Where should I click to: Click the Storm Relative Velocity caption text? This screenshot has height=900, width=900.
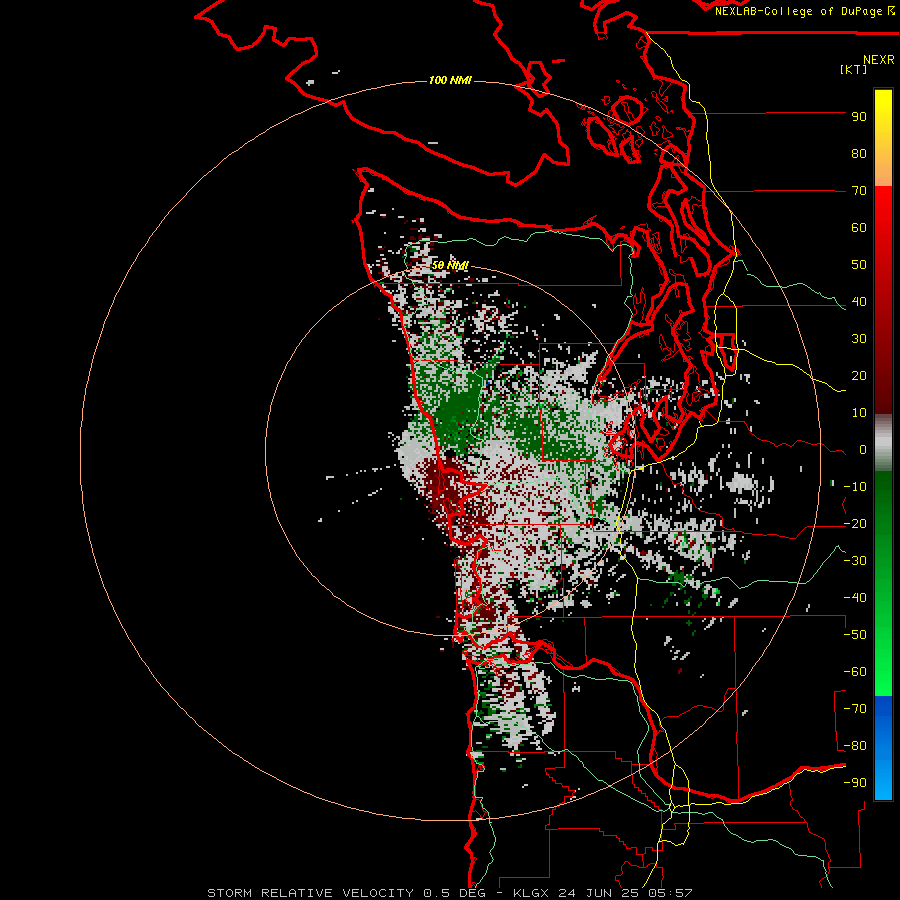point(449,893)
